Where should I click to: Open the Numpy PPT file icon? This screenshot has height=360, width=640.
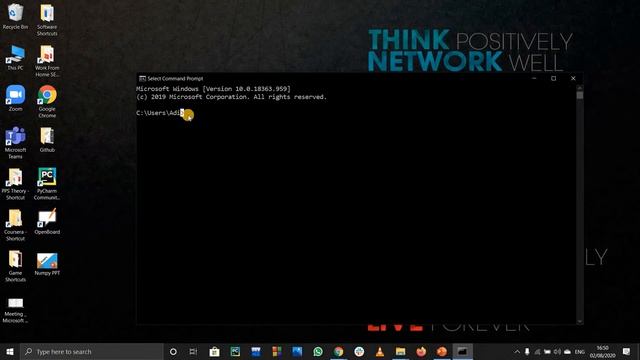point(47,263)
